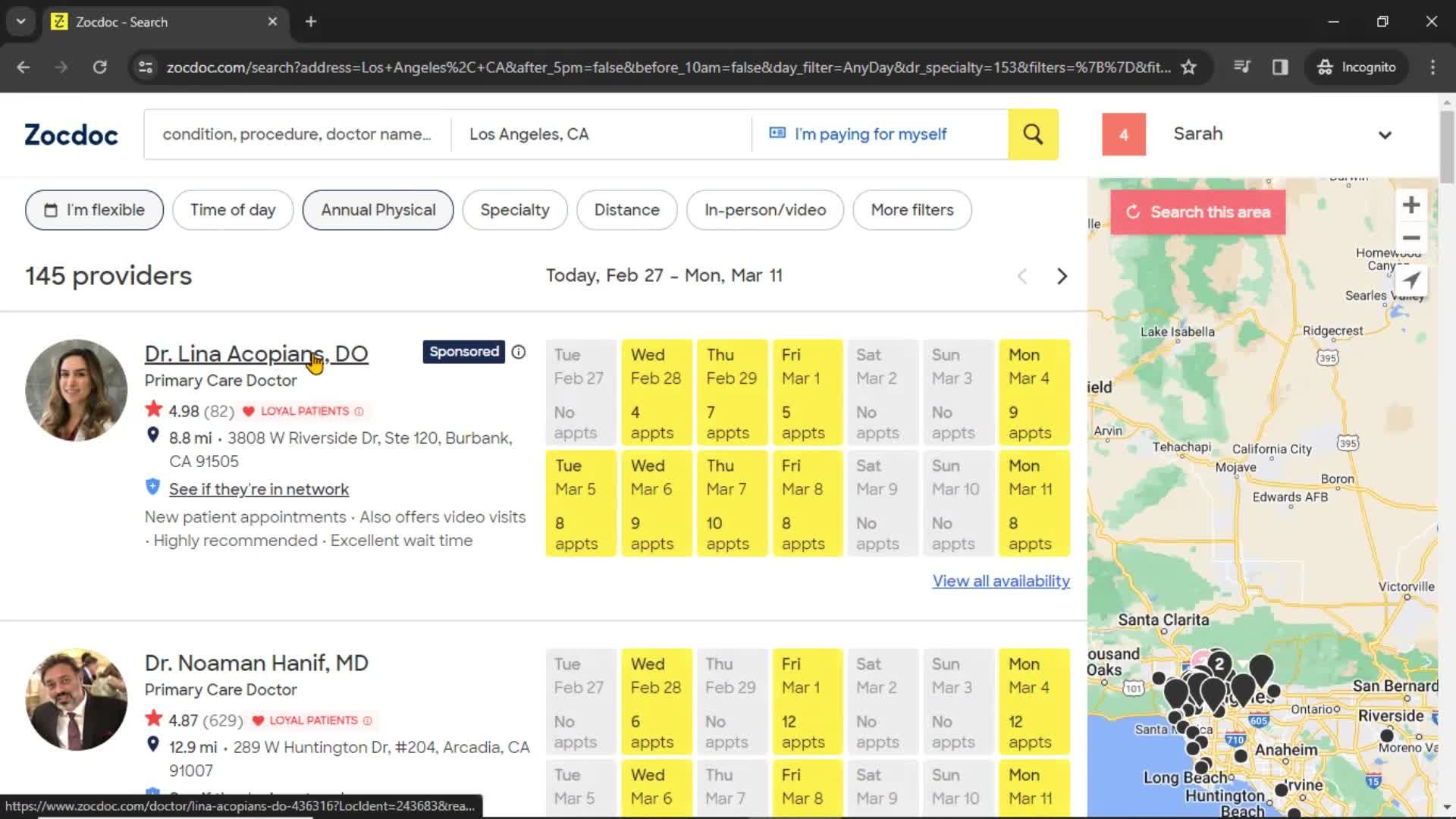Select Lina Acopians Thu Feb 29 7 appts
The width and height of the screenshot is (1456, 819).
(732, 392)
